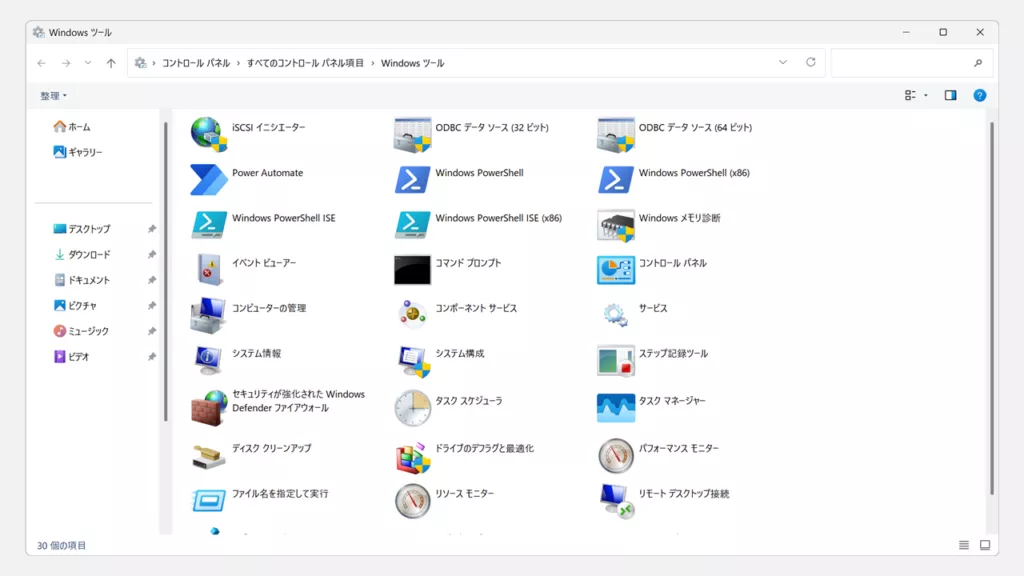The width and height of the screenshot is (1024, 576).
Task: Select the リモート デスクトップ接続 icon
Action: coord(615,500)
